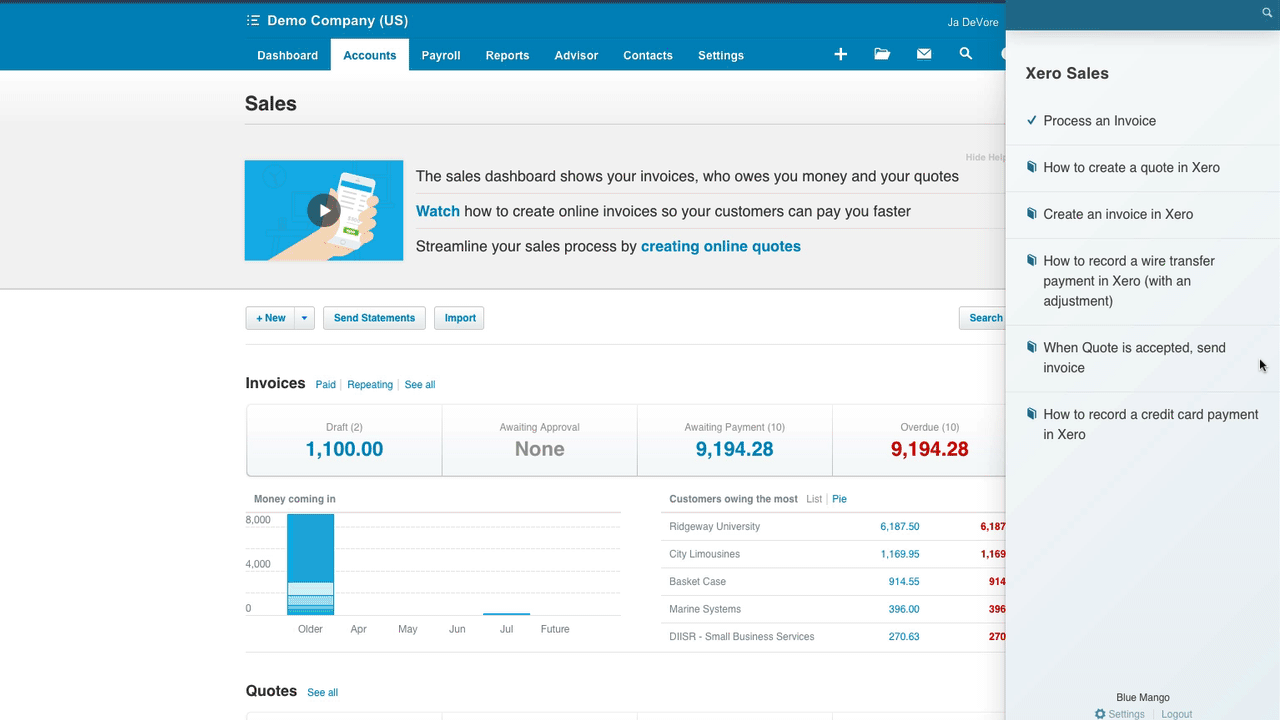The image size is (1280, 720).
Task: Select the Overdue invoices tile
Action: point(929,440)
